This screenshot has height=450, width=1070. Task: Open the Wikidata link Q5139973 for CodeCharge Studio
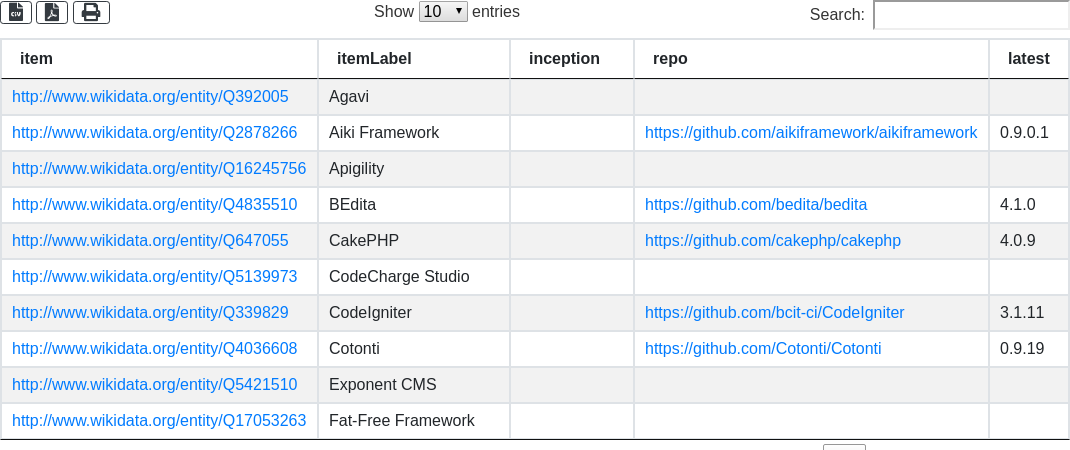(154, 277)
